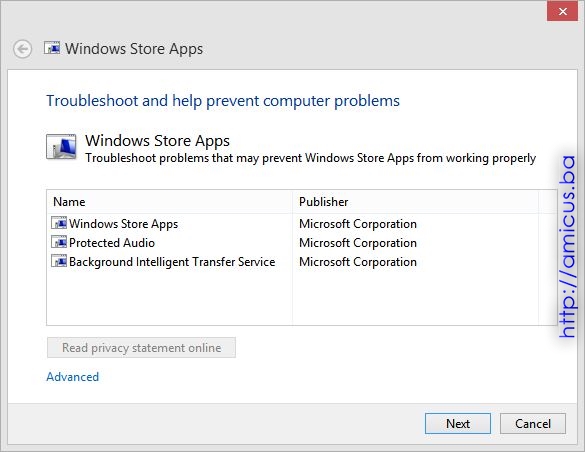Sort list by Publisher column header
585x452 pixels.
tap(415, 202)
